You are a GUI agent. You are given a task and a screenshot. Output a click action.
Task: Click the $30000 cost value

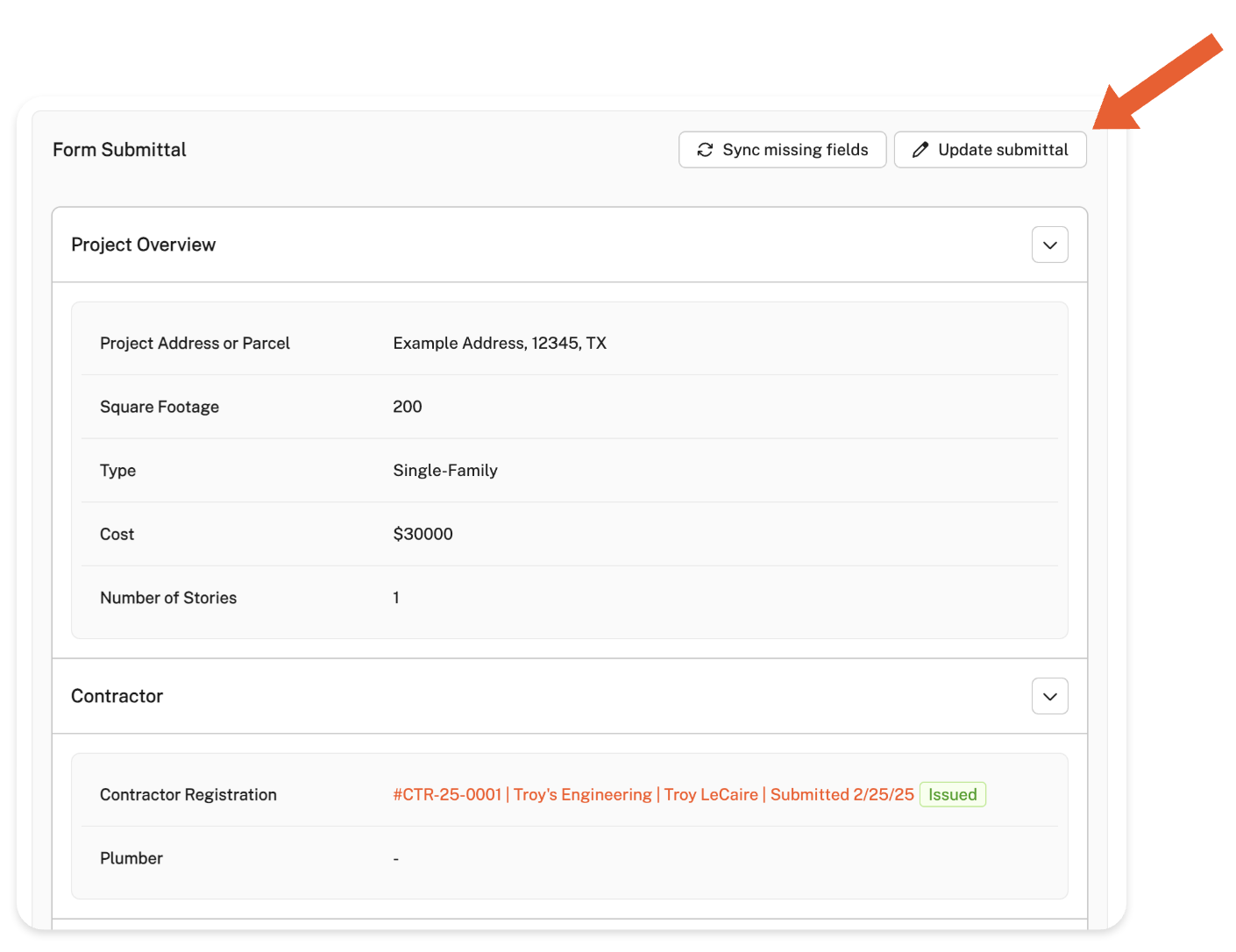(x=423, y=534)
